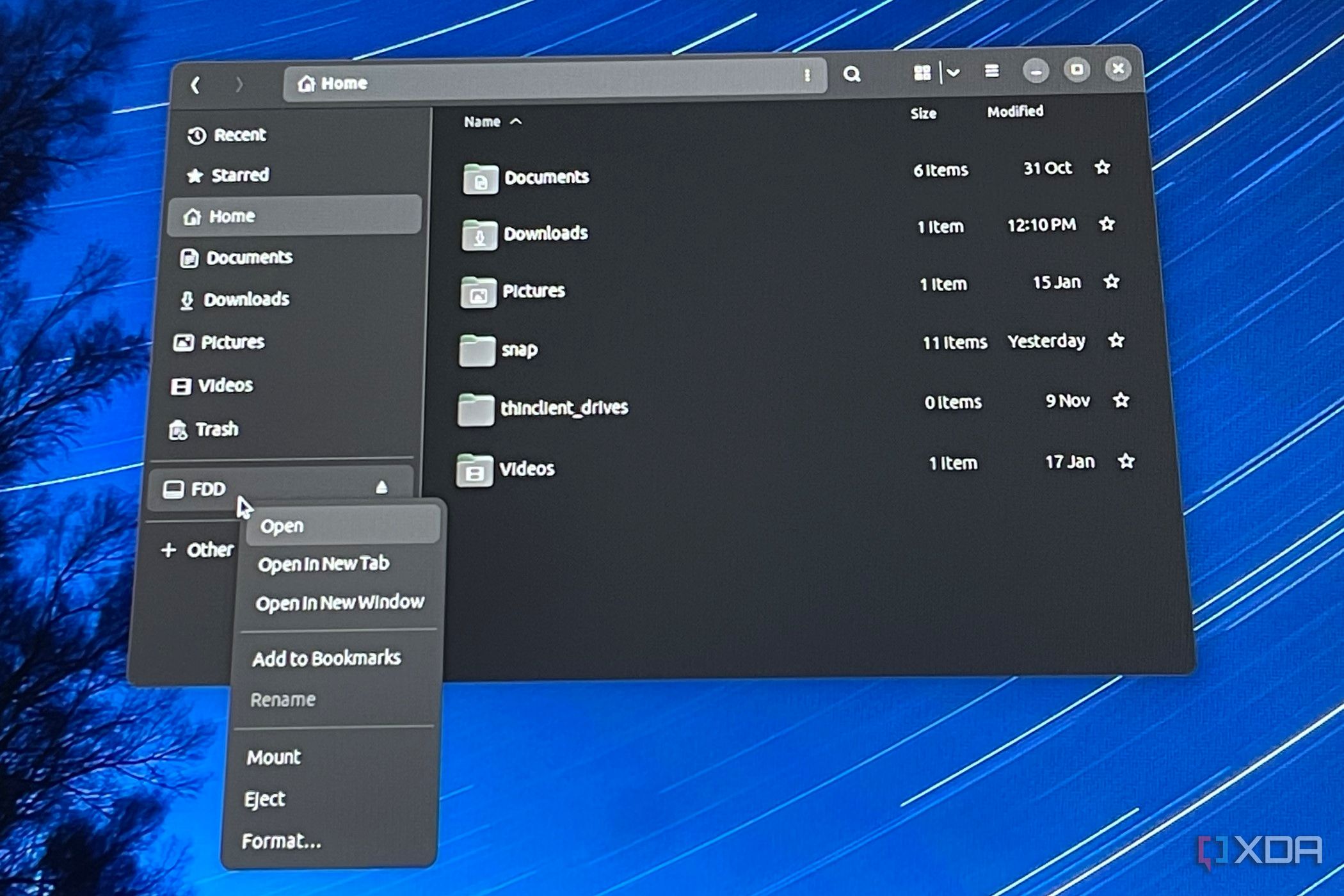Open Starred in the sidebar

[x=239, y=175]
